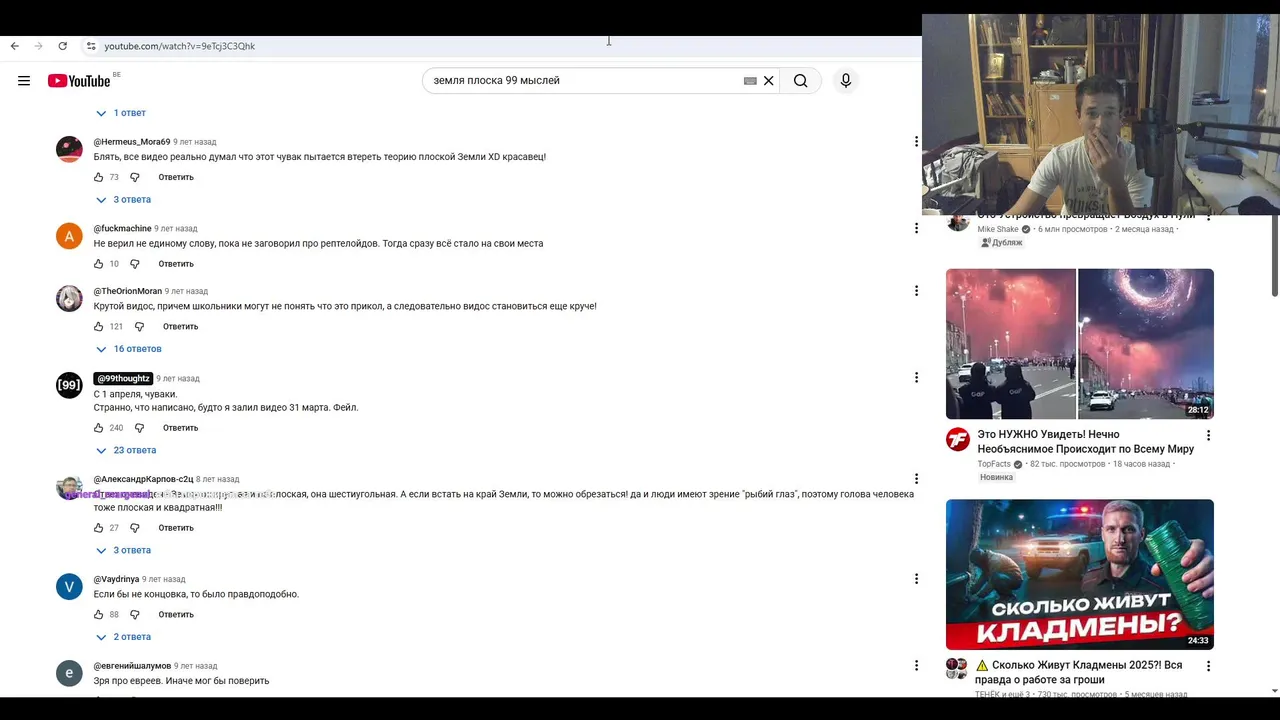
Task: Start voice search with microphone icon
Action: (846, 81)
